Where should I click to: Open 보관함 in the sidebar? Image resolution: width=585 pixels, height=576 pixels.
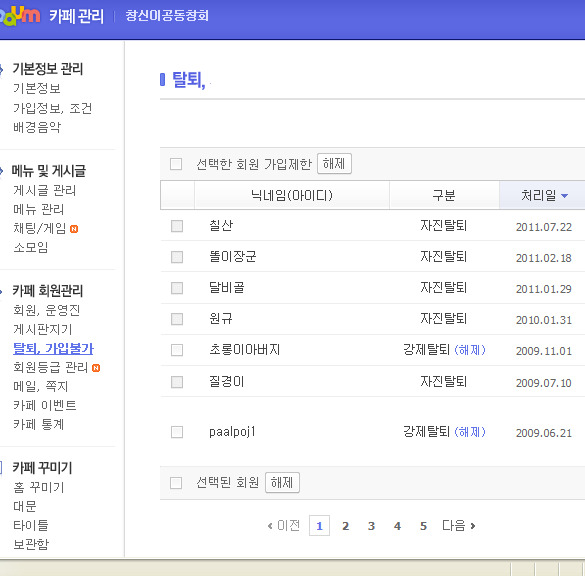31,544
